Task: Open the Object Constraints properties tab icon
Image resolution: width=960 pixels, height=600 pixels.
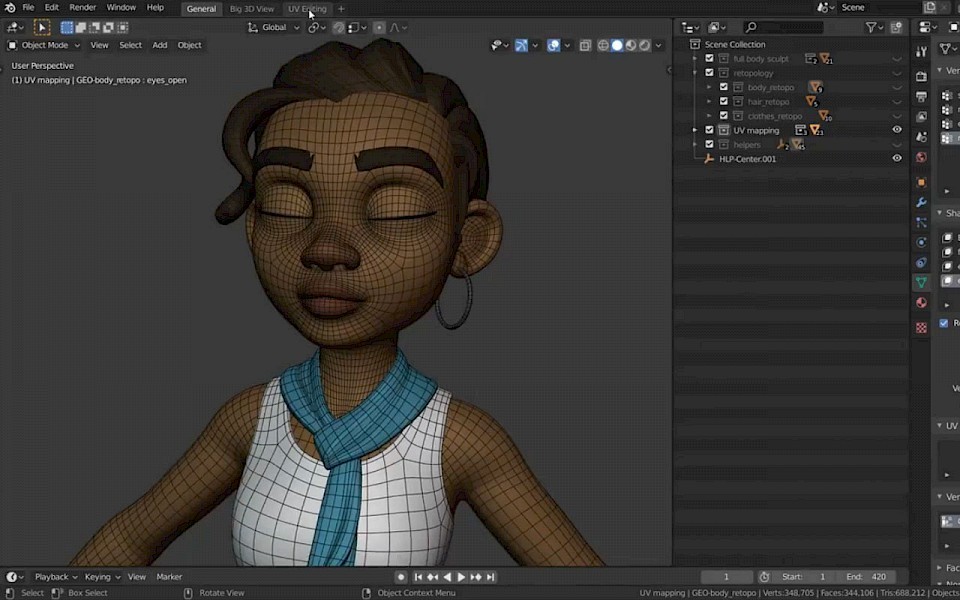Action: click(x=921, y=263)
